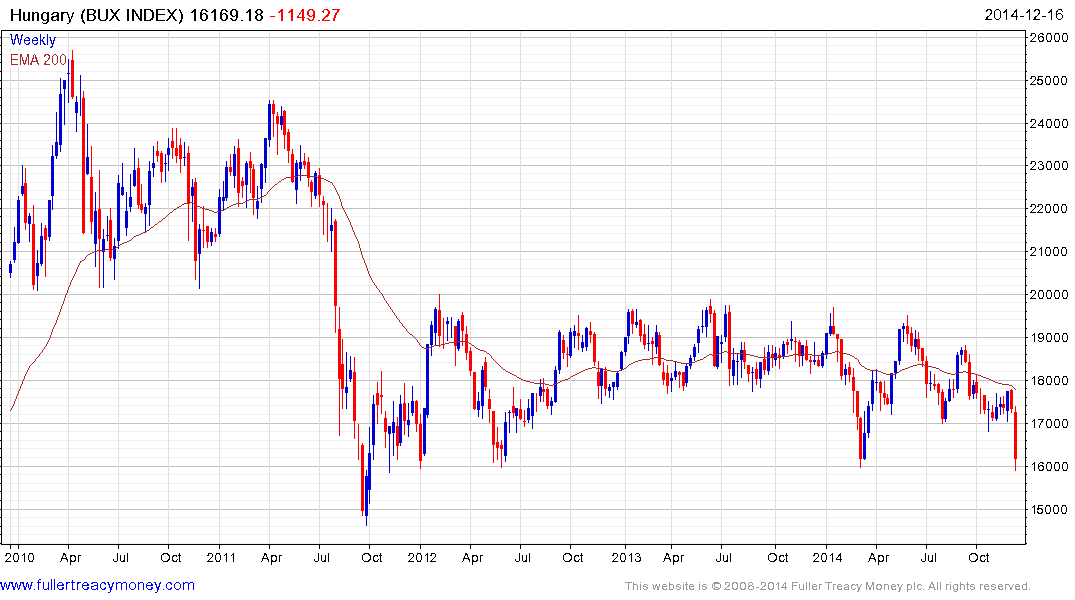Click the 22000 price axis label
Viewport: 1075px width, 600px height.
click(x=1048, y=208)
